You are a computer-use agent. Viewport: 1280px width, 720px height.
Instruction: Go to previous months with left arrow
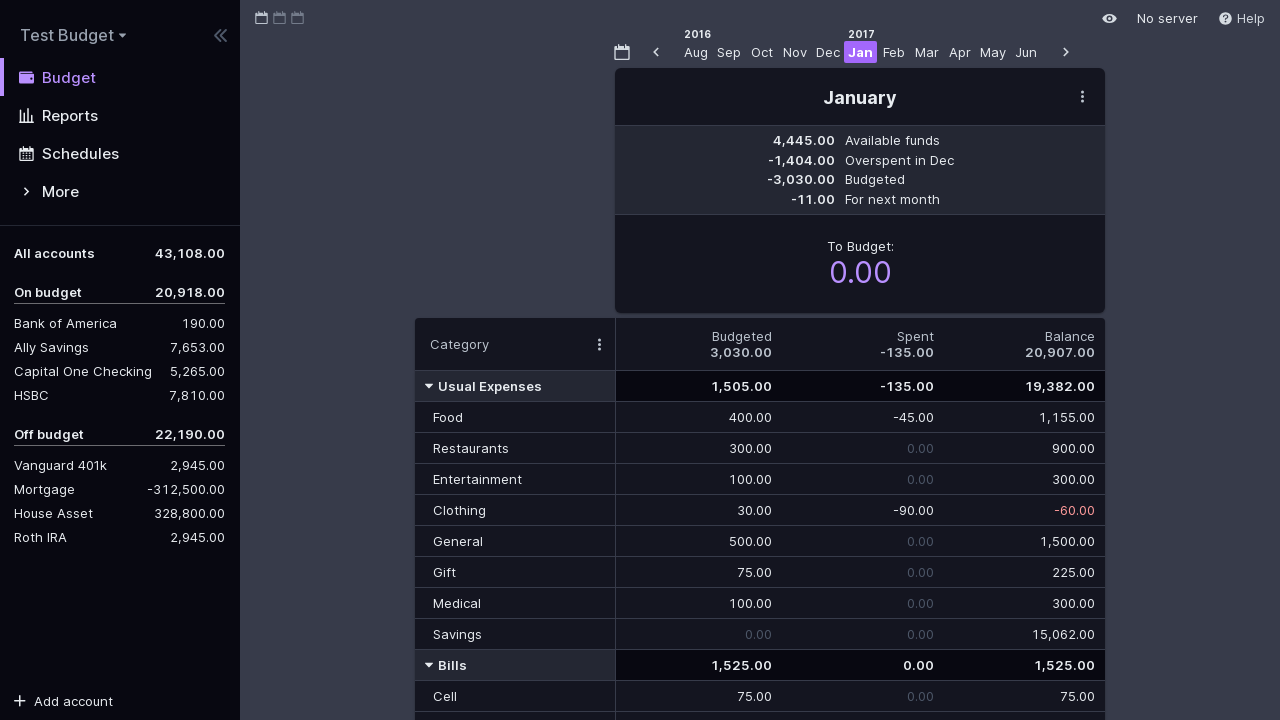click(656, 52)
